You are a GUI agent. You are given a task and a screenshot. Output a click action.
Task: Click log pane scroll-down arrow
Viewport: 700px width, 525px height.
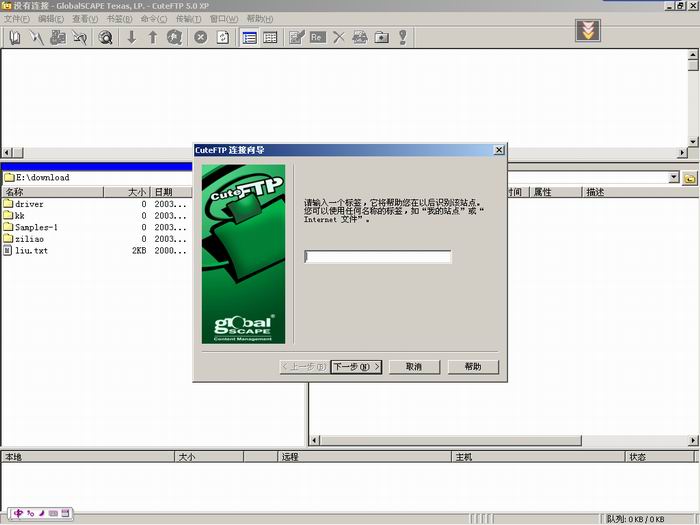[x=692, y=142]
